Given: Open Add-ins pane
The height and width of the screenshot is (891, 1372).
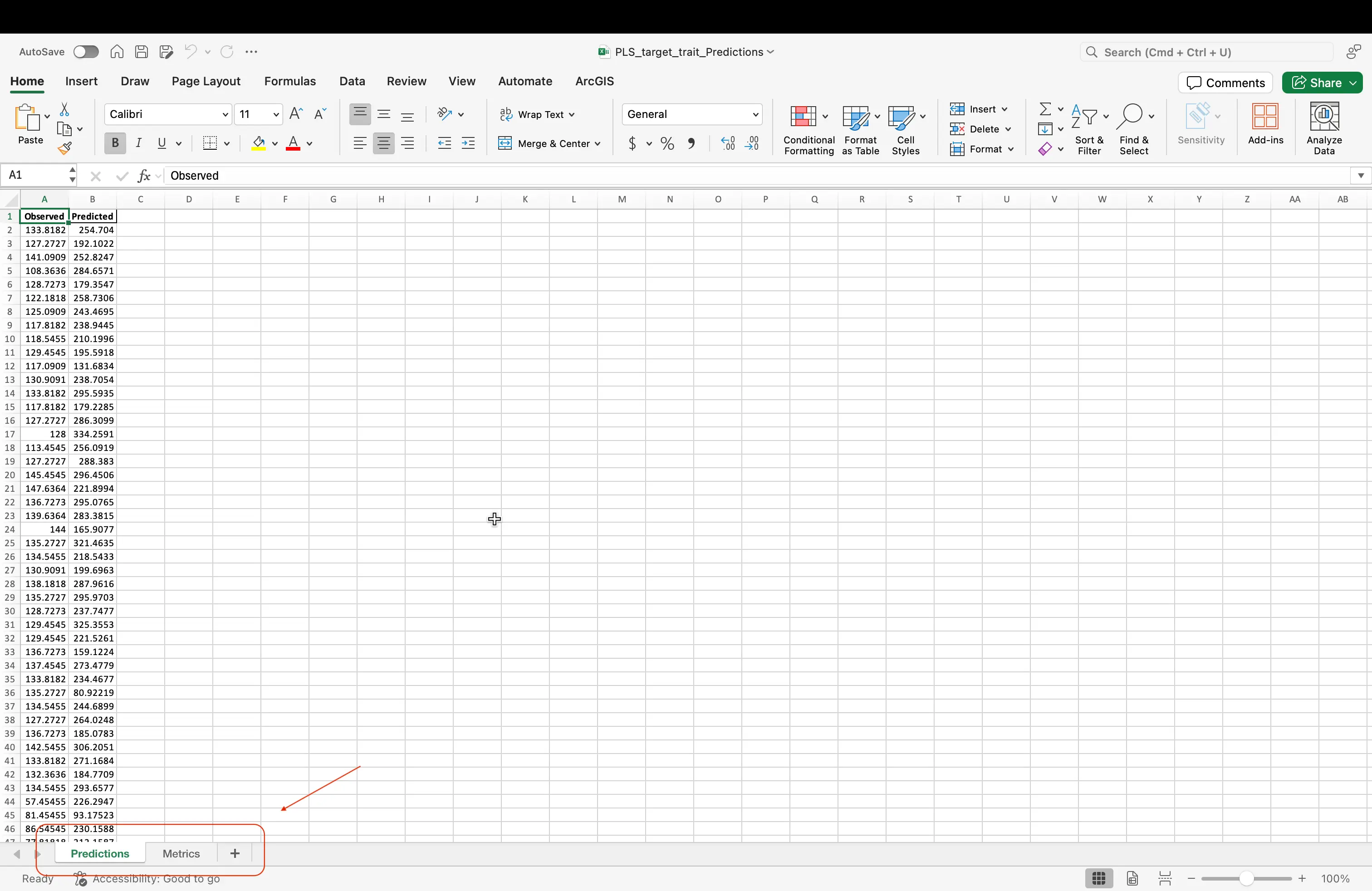Looking at the screenshot, I should click(1265, 124).
